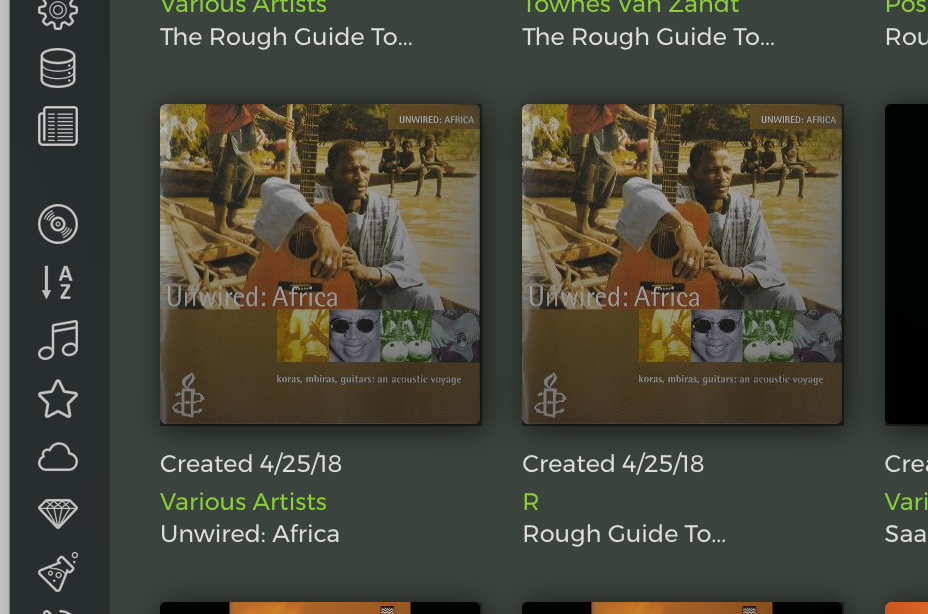Click the diamond gem icon
The image size is (928, 614).
tap(57, 513)
